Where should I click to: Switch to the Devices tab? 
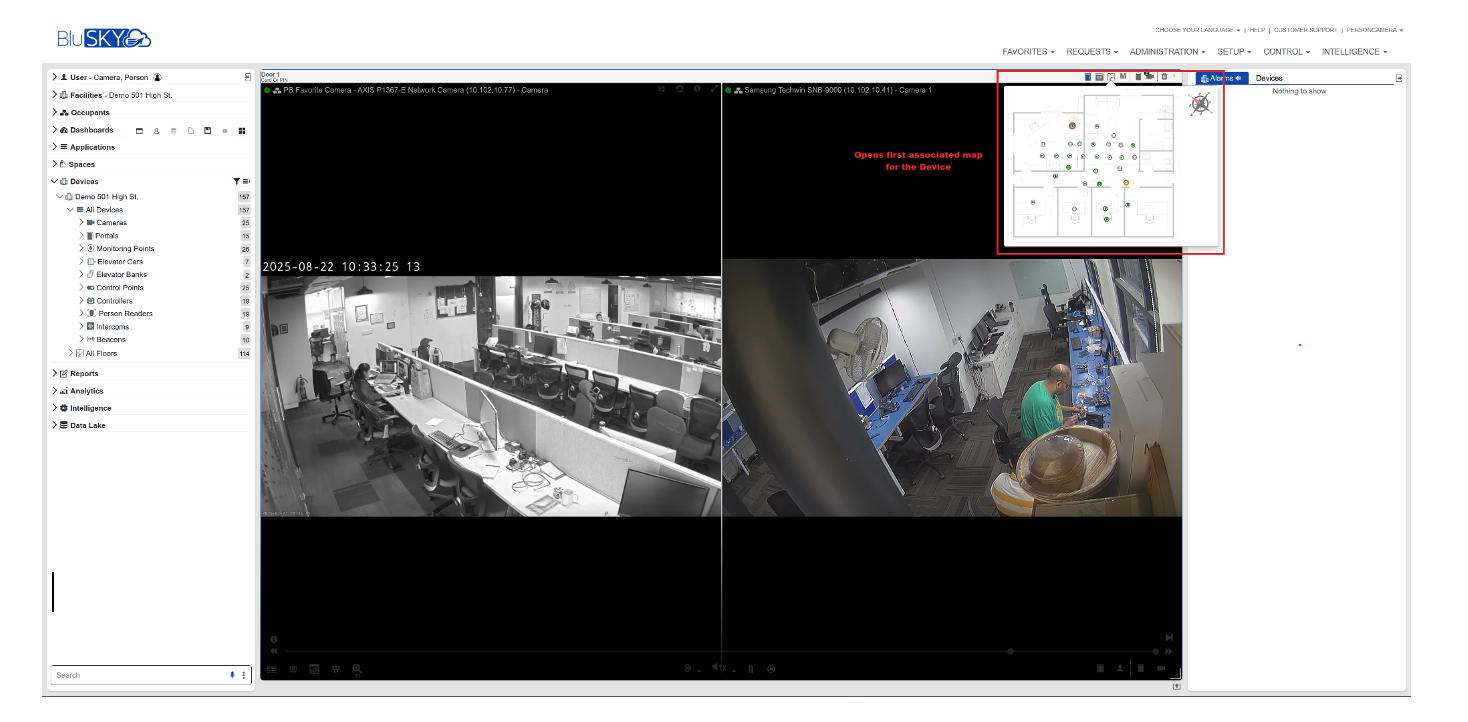click(x=1269, y=78)
